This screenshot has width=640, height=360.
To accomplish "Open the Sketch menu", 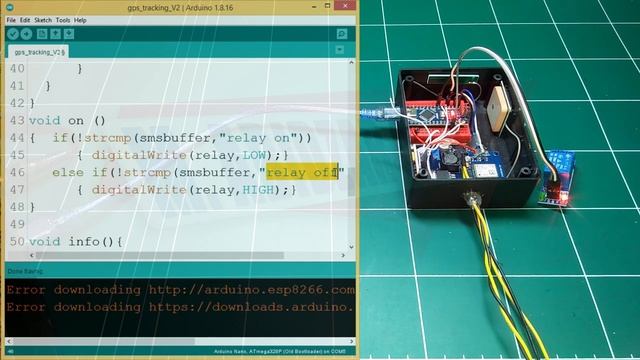I will click(x=43, y=20).
